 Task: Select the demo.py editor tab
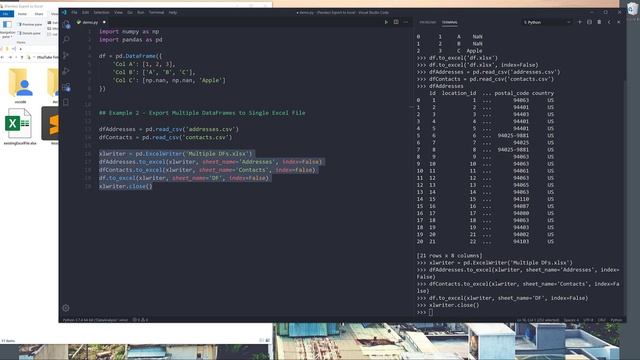91,22
